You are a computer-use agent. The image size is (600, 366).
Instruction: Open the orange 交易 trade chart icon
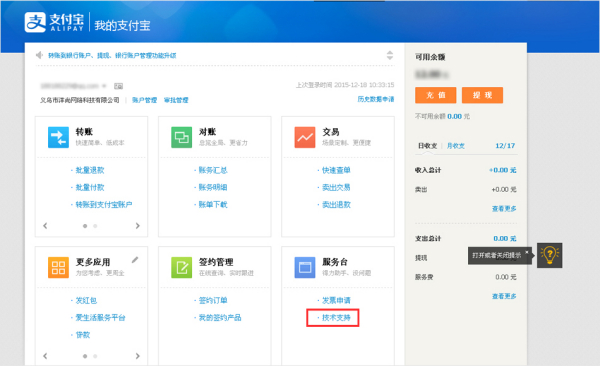(x=305, y=137)
